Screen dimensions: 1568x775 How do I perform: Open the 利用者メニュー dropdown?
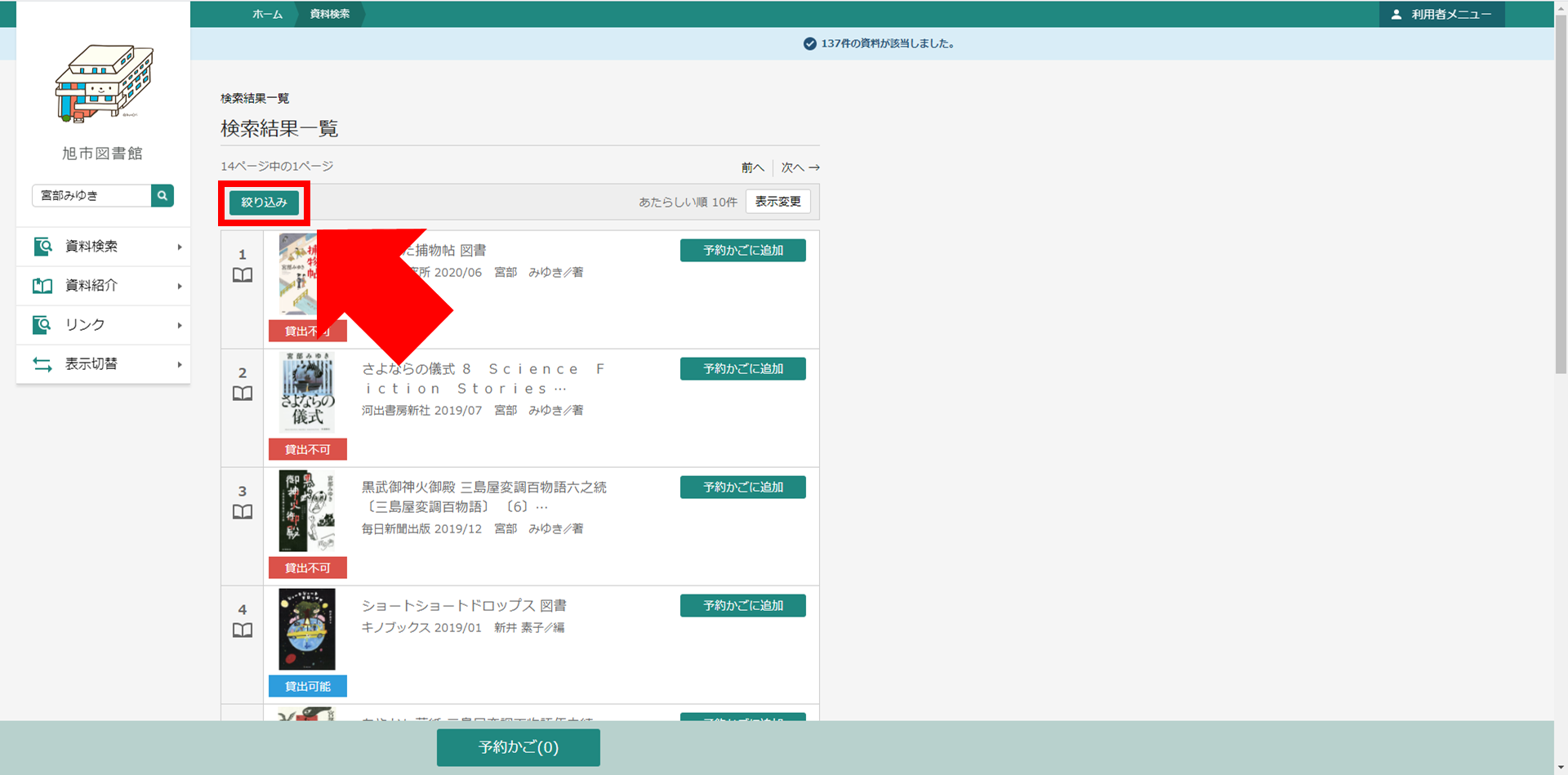coord(1442,15)
